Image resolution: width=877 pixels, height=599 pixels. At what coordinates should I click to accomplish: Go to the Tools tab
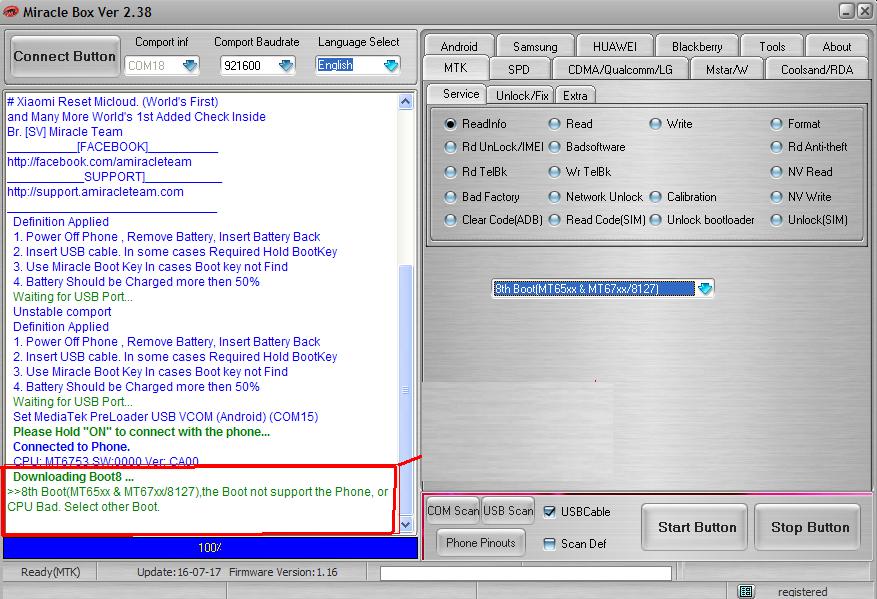point(772,46)
